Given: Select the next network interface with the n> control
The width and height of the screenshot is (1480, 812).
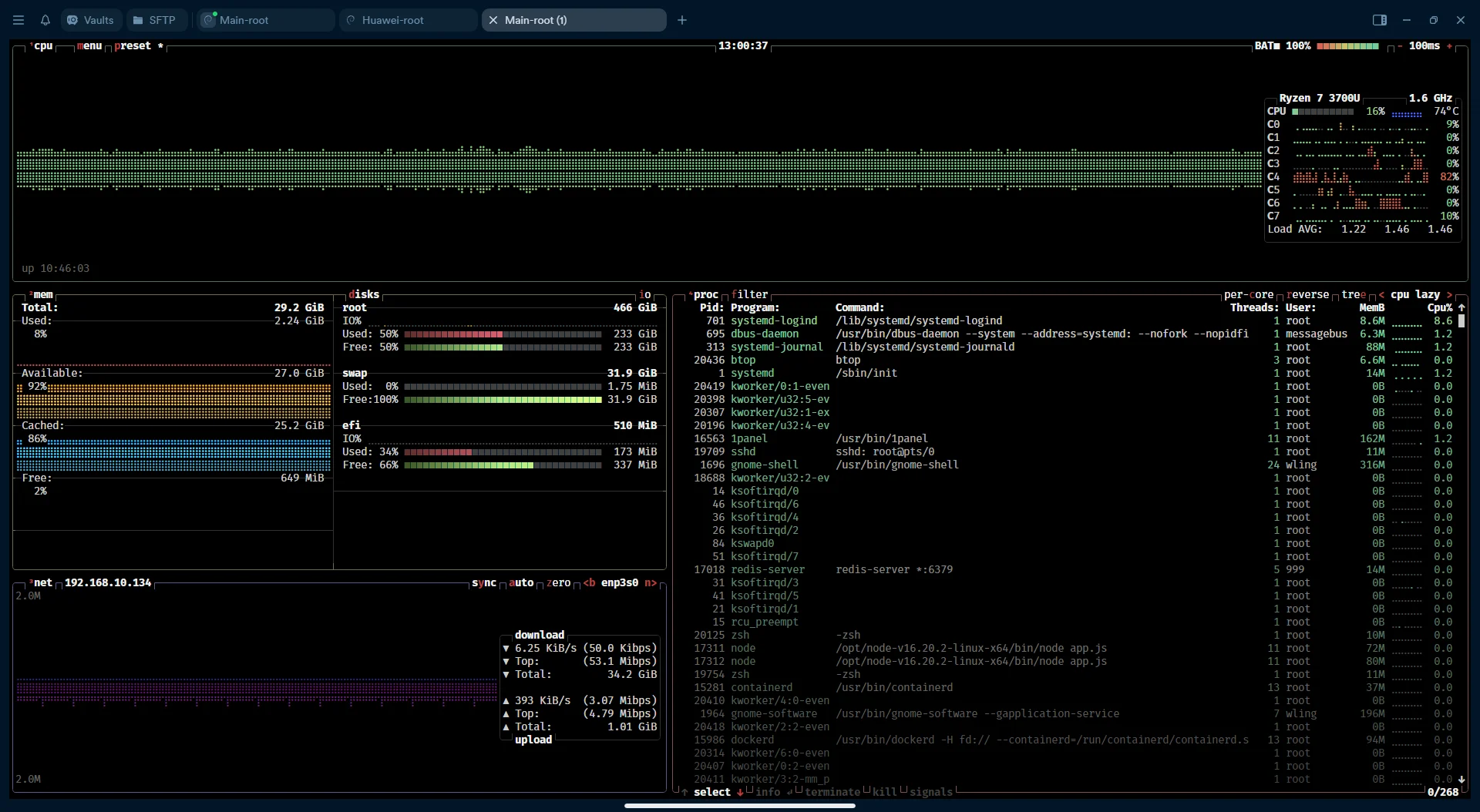Looking at the screenshot, I should tap(651, 582).
